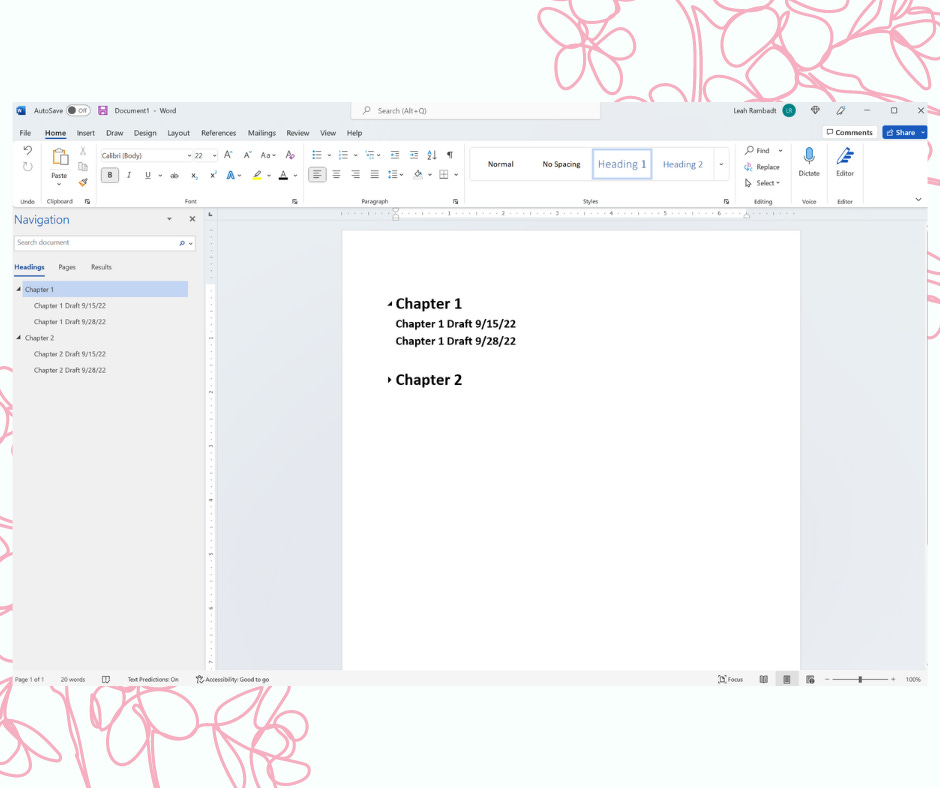Switch to the Insert ribbon tab

click(86, 132)
